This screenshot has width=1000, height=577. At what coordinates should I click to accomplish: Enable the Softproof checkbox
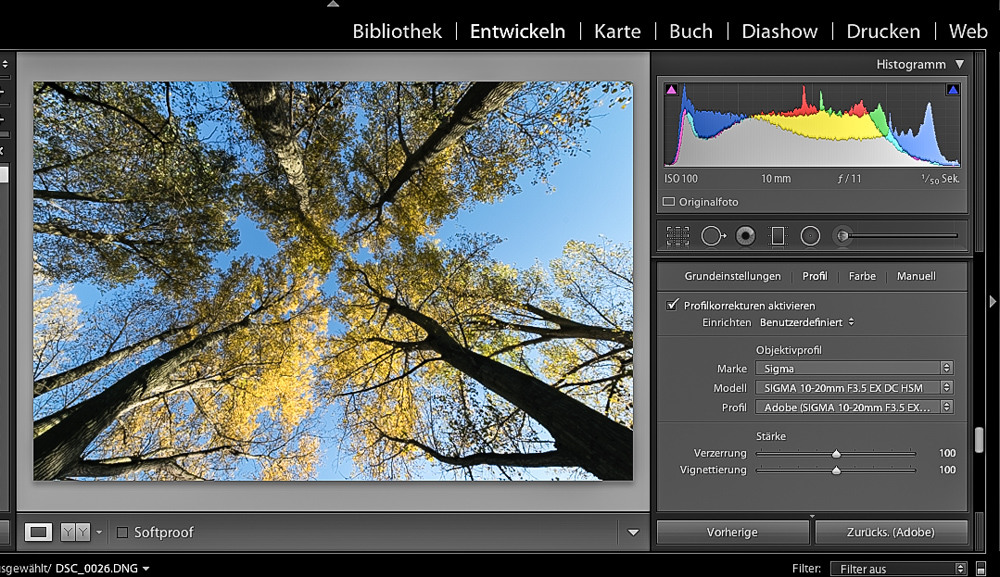tap(123, 533)
